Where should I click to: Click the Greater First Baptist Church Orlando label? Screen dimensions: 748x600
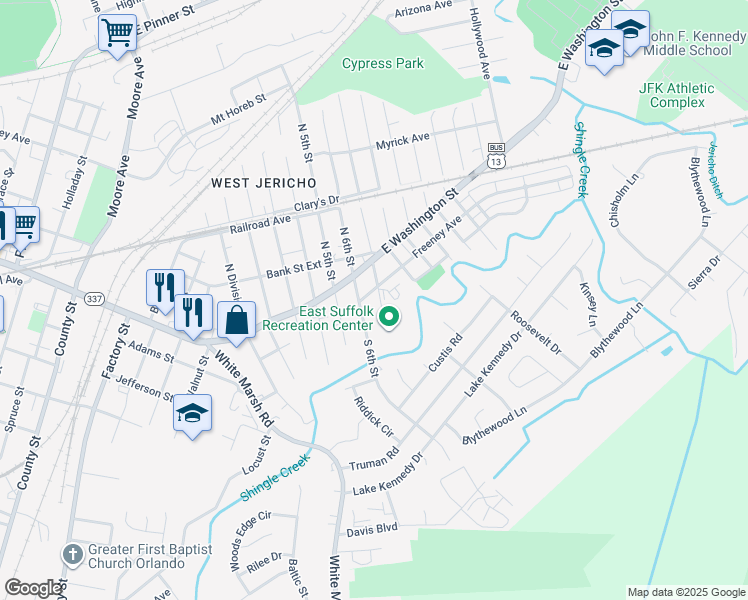point(150,556)
